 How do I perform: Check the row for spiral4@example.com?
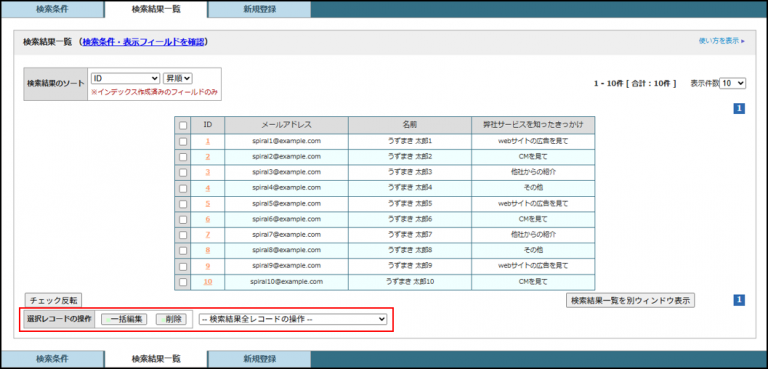[x=183, y=188]
